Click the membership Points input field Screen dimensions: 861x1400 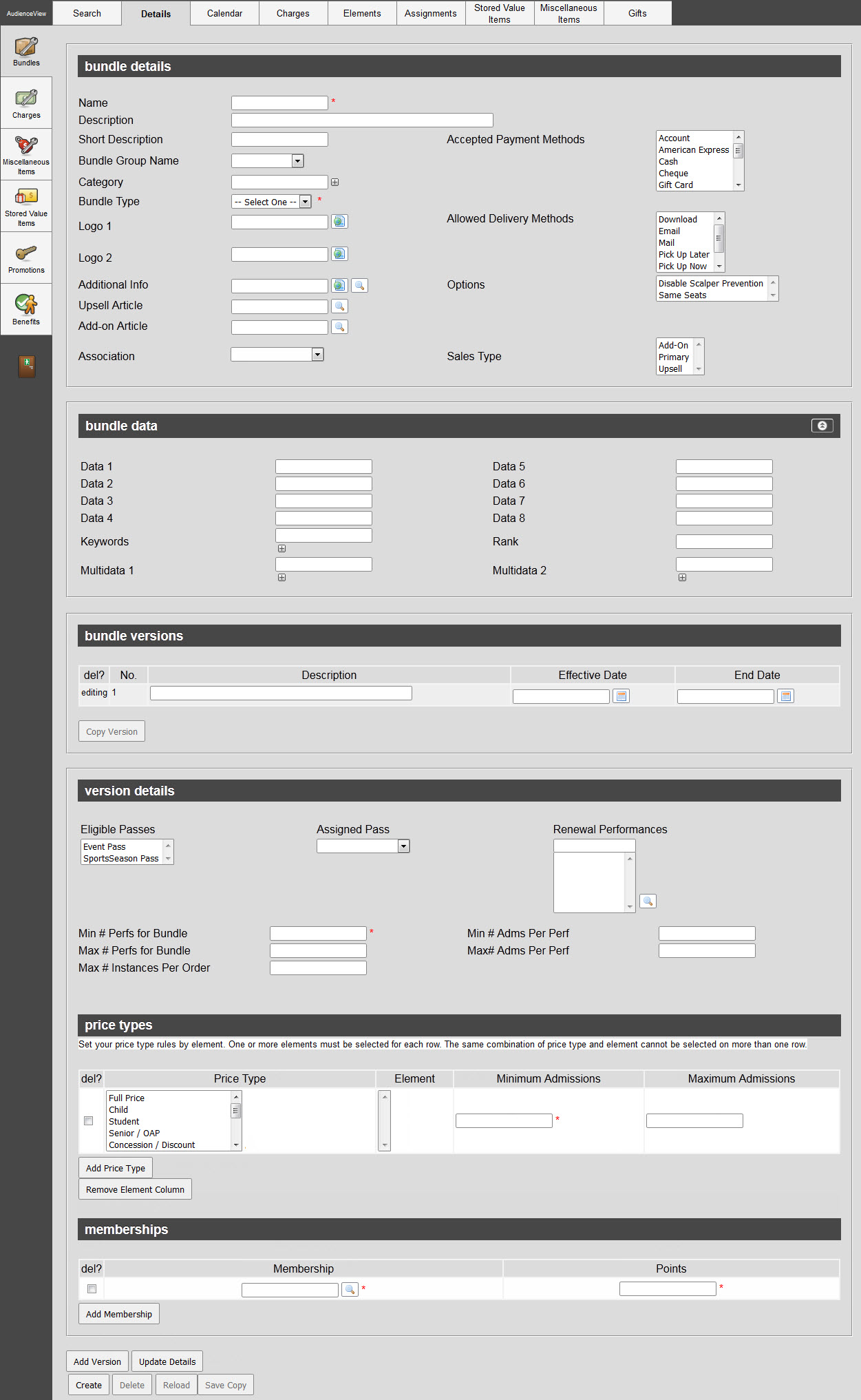(668, 1288)
